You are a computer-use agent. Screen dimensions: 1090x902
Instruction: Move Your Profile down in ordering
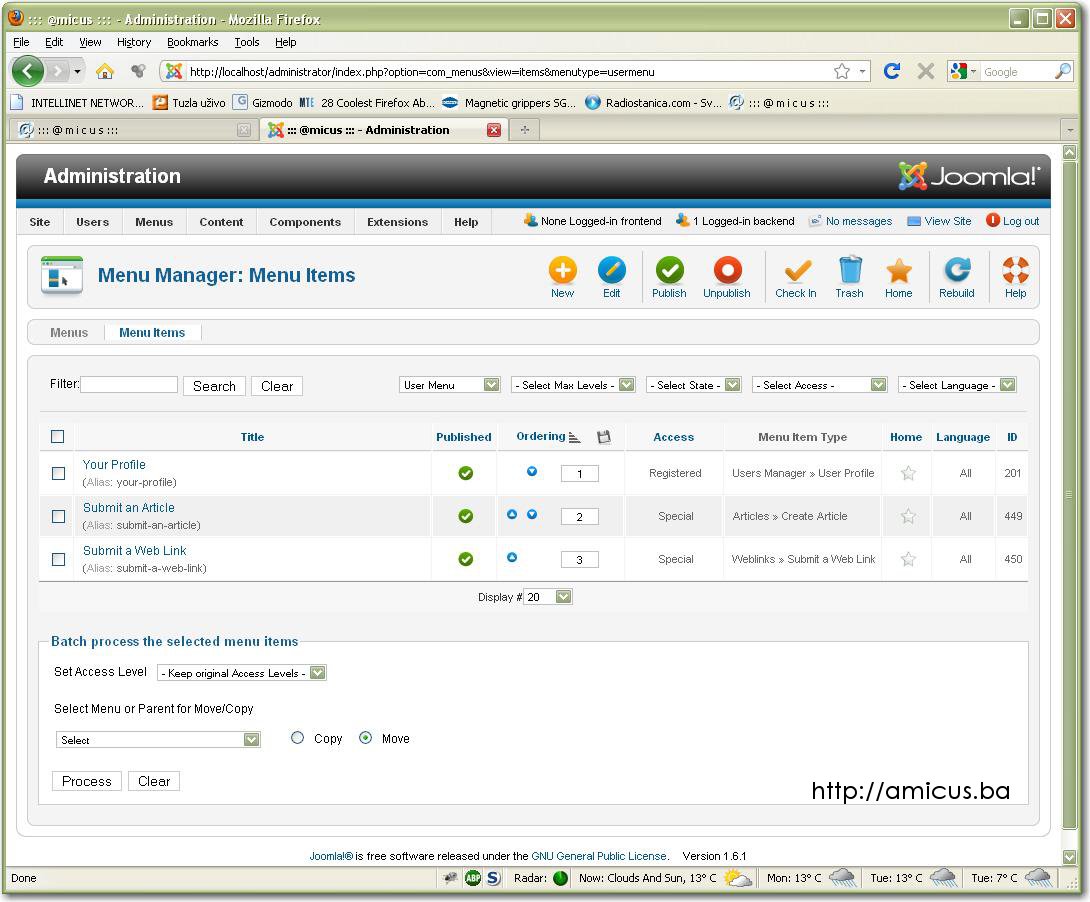pyautogui.click(x=532, y=471)
